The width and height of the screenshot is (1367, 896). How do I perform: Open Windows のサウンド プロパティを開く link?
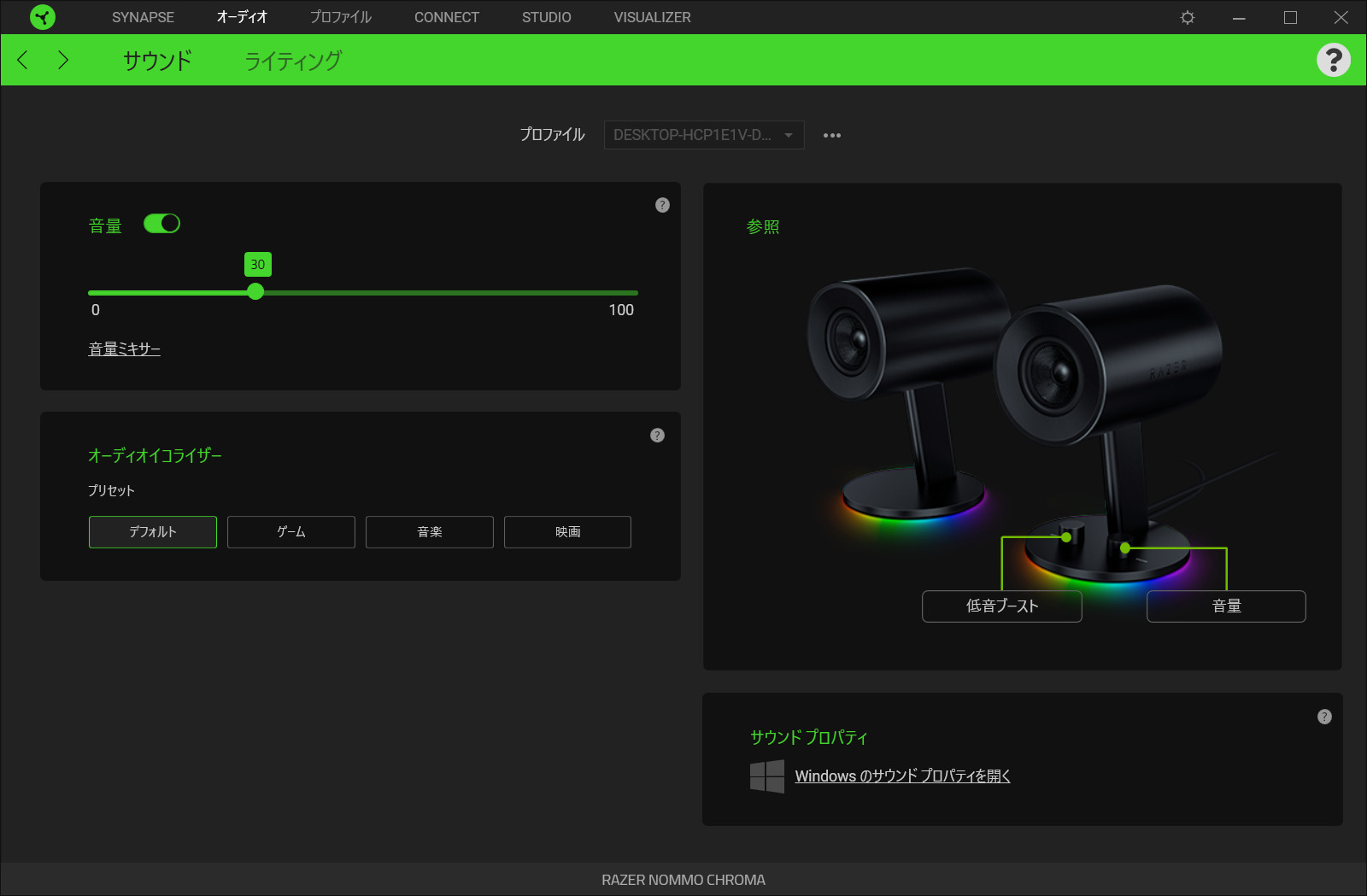pos(903,776)
